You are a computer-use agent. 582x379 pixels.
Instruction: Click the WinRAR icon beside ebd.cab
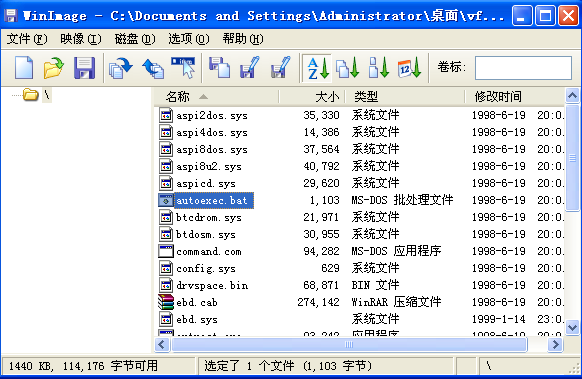click(166, 302)
